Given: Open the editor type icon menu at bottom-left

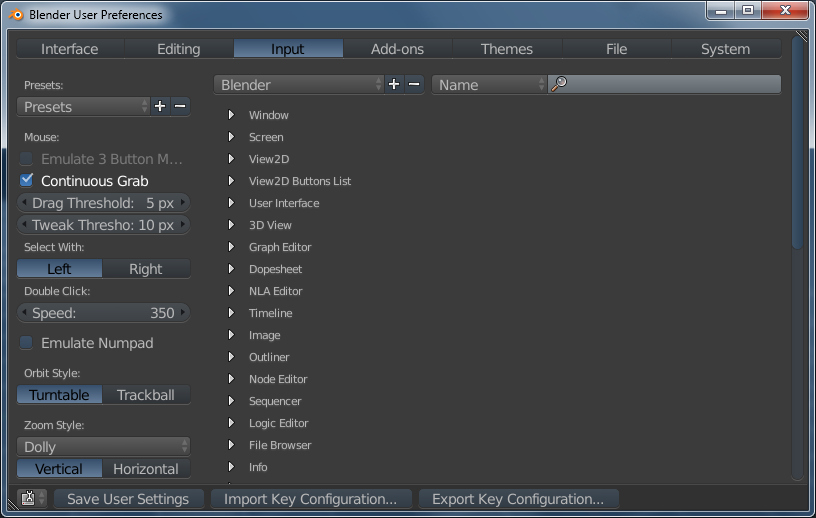Looking at the screenshot, I should click(32, 499).
